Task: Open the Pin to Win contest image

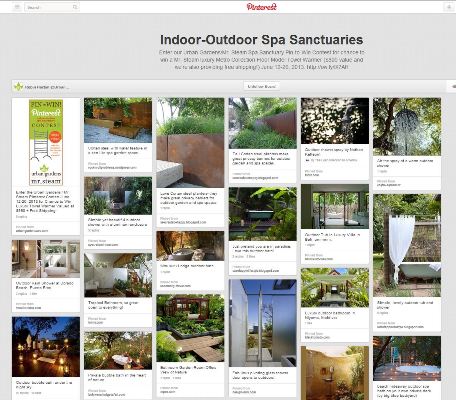Action: click(46, 142)
